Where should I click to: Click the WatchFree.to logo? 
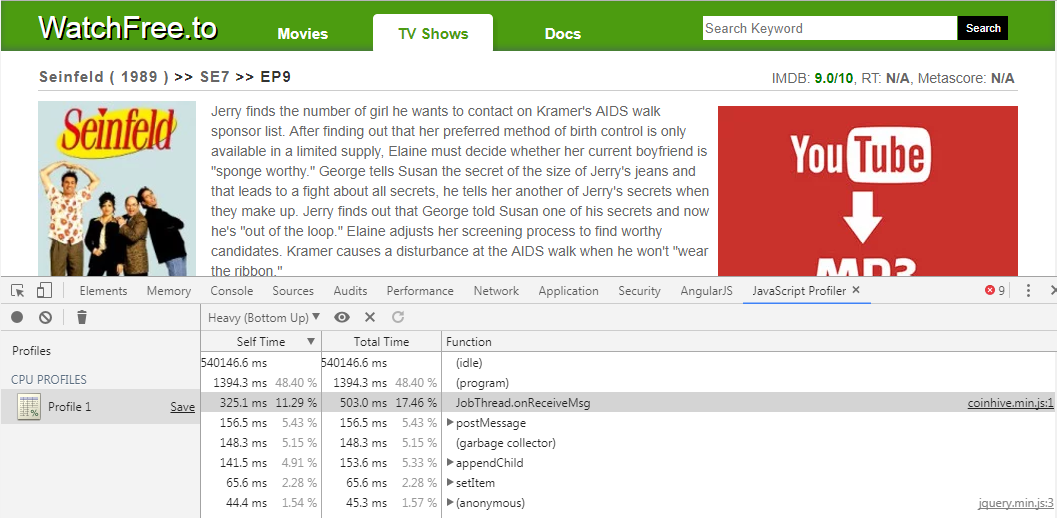[128, 28]
